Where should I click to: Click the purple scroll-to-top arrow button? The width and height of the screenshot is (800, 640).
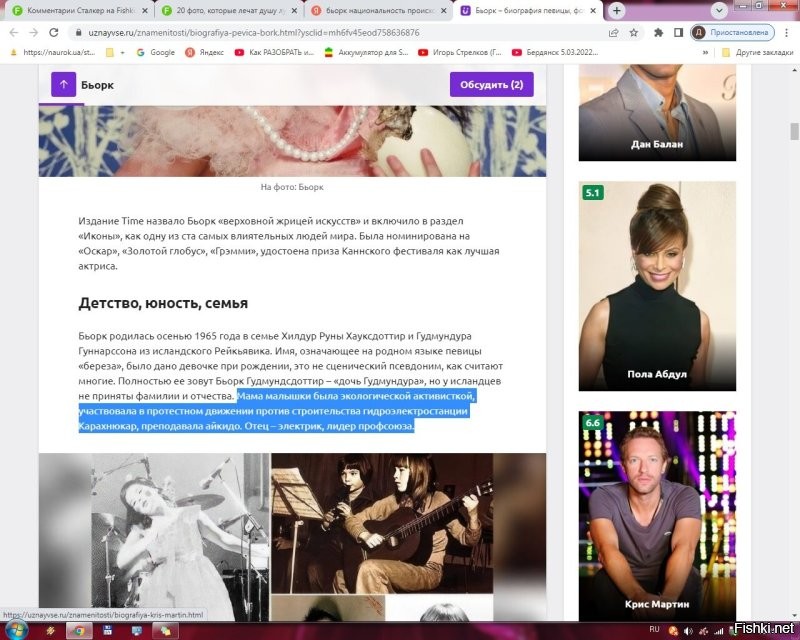[64, 85]
